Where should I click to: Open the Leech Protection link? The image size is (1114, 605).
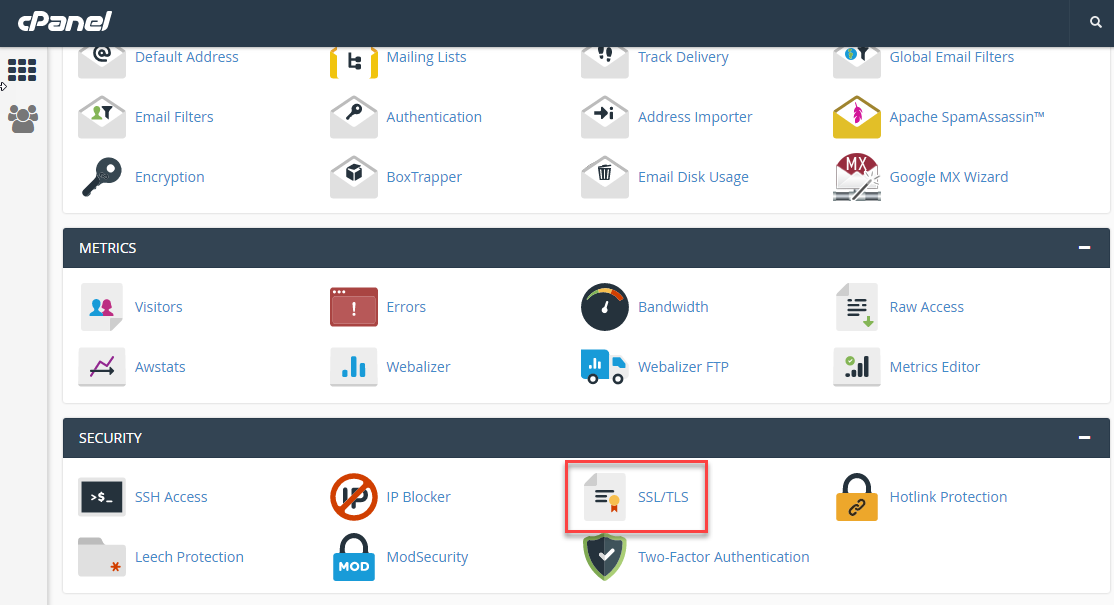(189, 557)
